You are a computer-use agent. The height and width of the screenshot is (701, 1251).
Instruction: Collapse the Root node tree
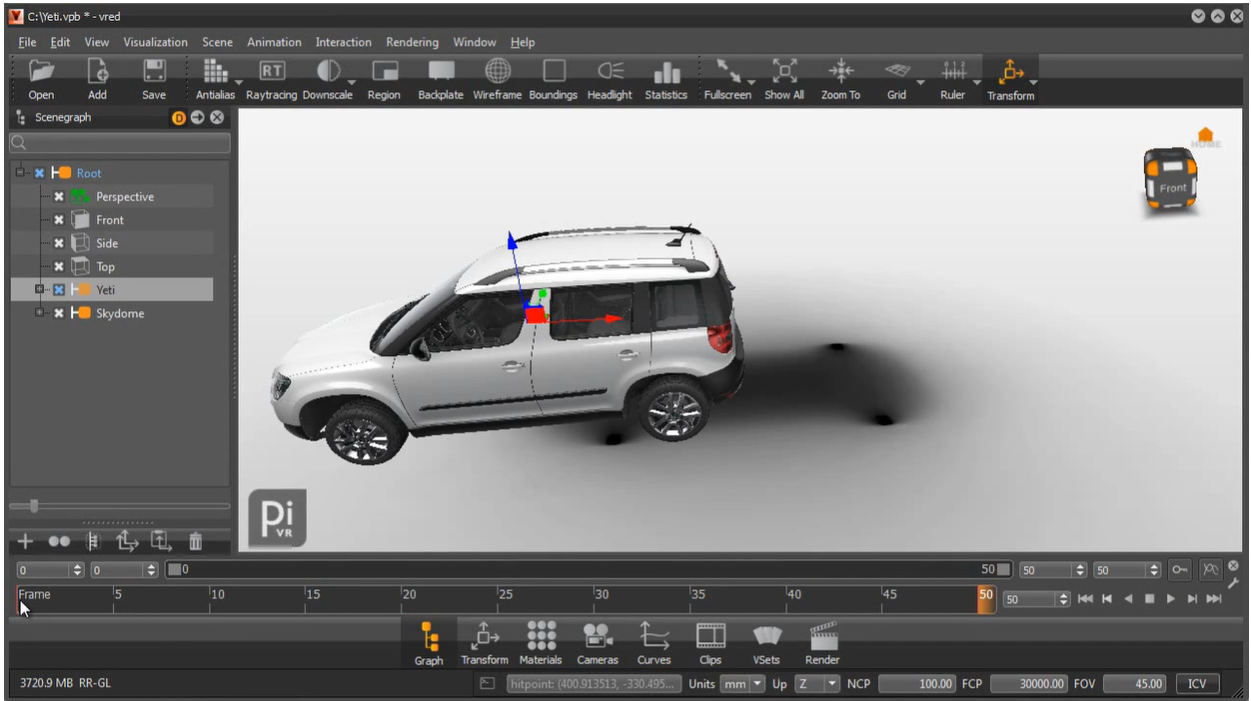[21, 173]
